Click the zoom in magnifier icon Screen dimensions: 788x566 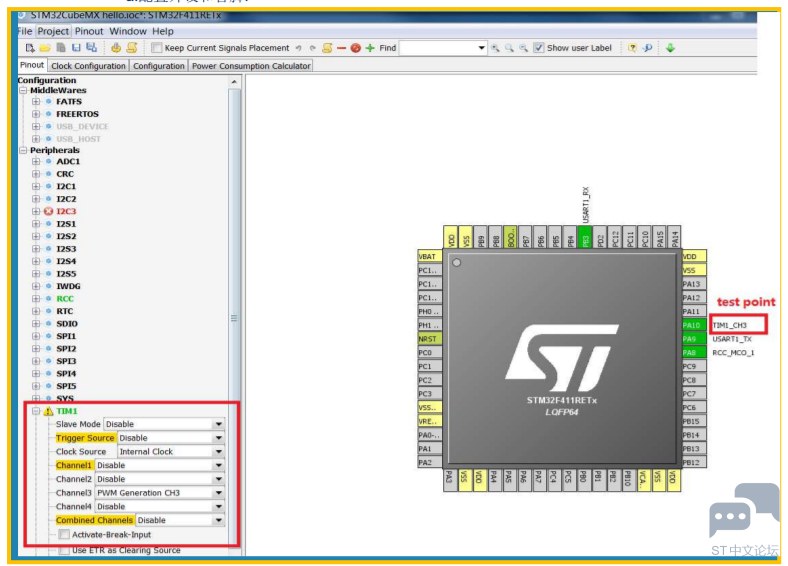click(x=495, y=48)
